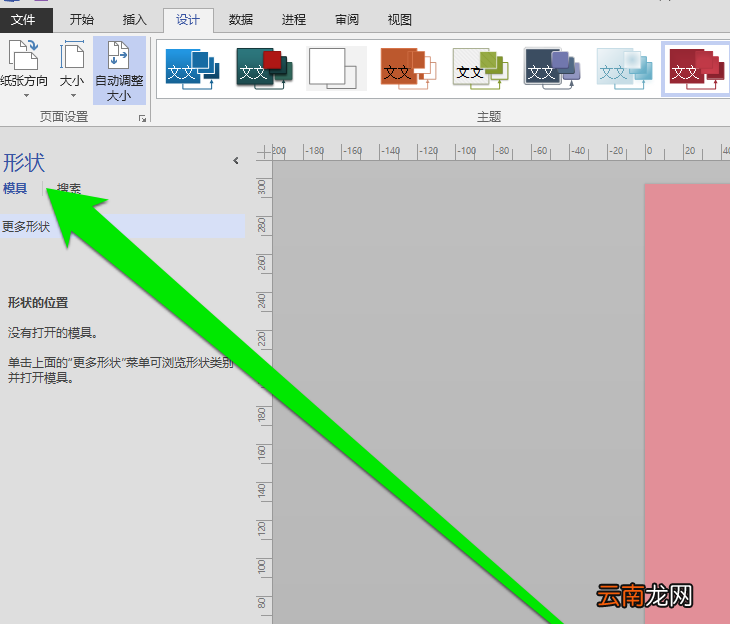Screen dimensions: 730x624
Task: Open the 纸张方向 page orientation dropdown
Action: [24, 70]
